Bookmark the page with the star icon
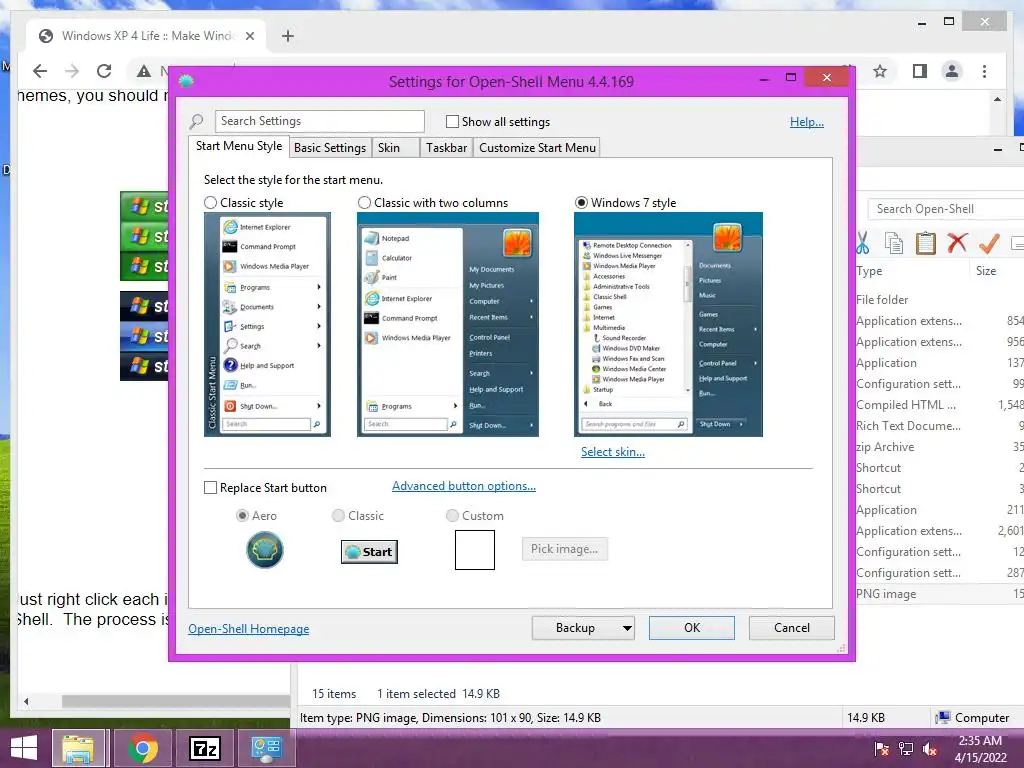Screen dimensions: 1024x768 click(x=880, y=71)
